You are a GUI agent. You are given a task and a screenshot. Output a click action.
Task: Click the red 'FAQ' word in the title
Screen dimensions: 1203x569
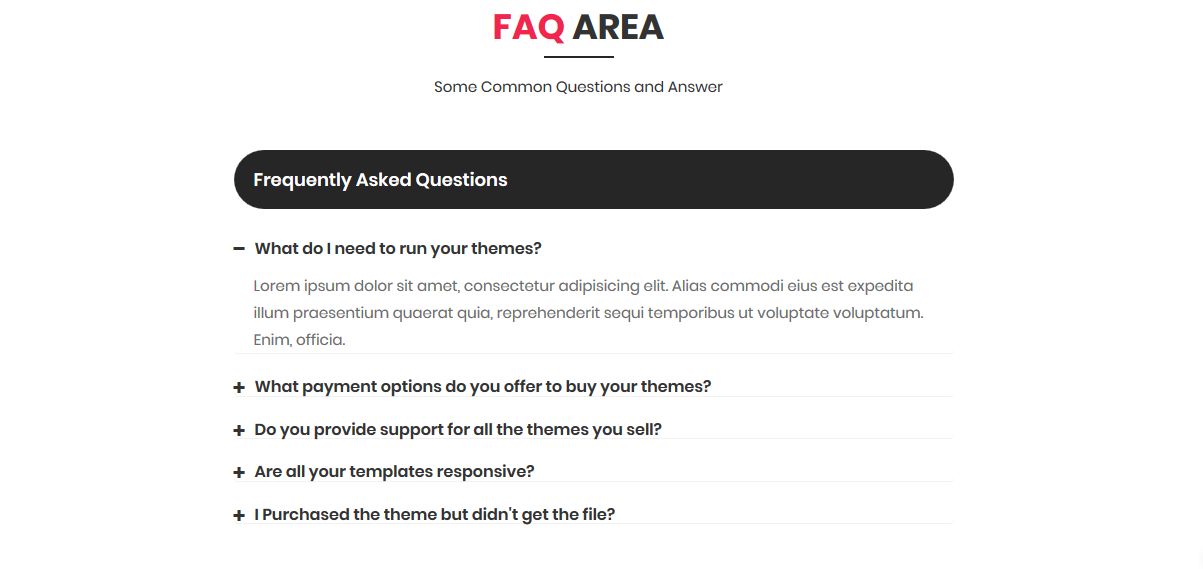pyautogui.click(x=528, y=28)
